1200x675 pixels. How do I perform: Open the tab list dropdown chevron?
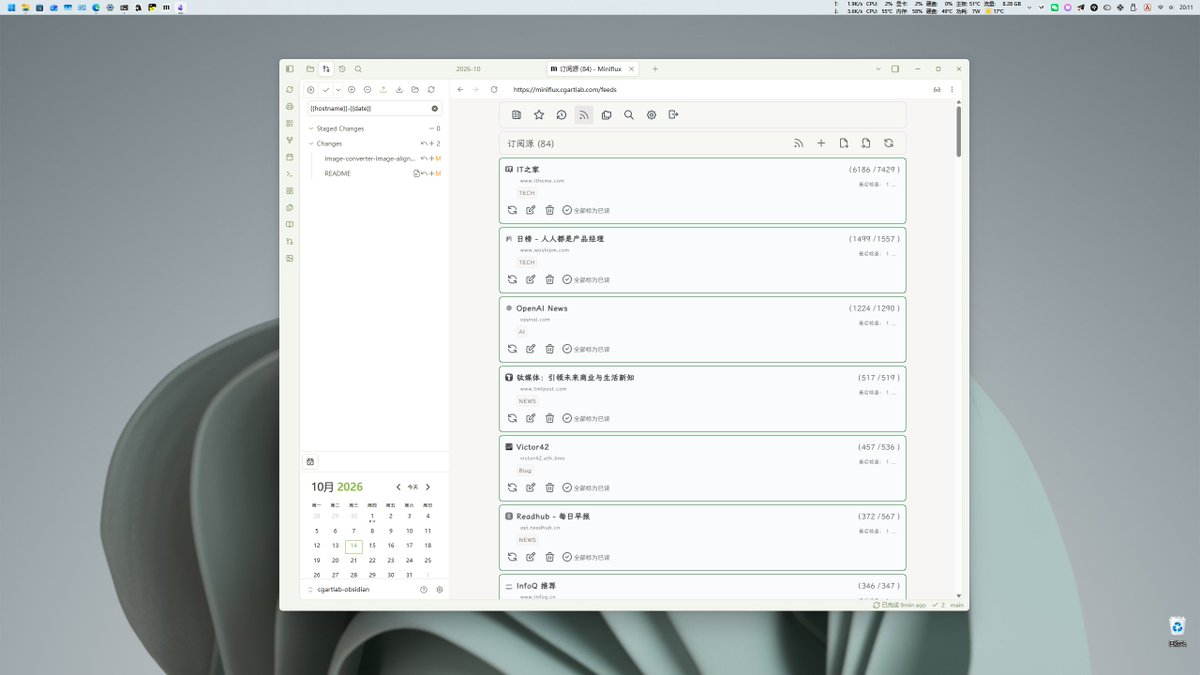click(878, 69)
